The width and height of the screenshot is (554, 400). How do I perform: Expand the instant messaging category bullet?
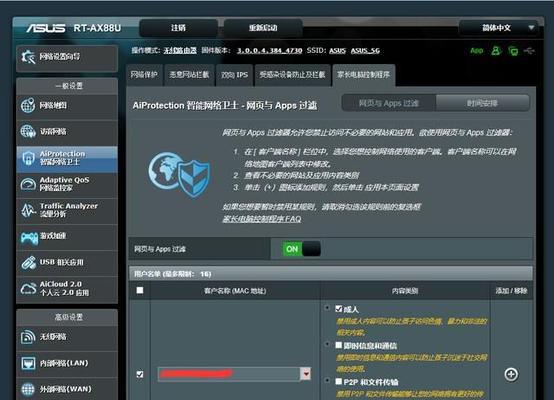(328, 344)
